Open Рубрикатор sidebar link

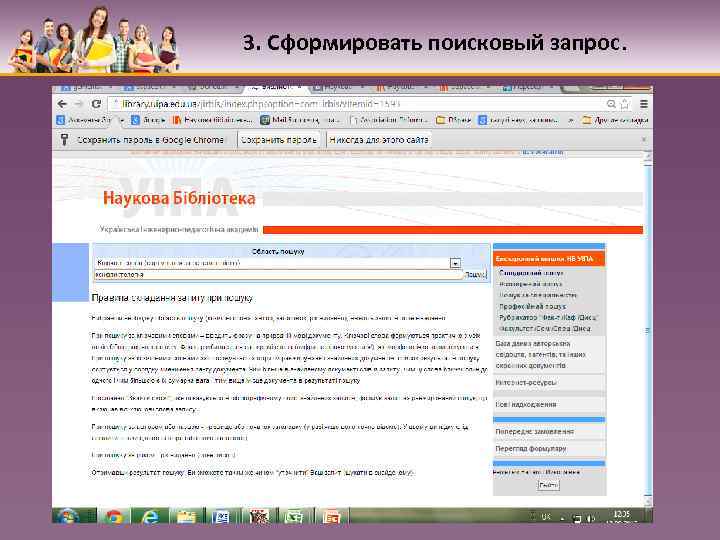click(x=548, y=317)
